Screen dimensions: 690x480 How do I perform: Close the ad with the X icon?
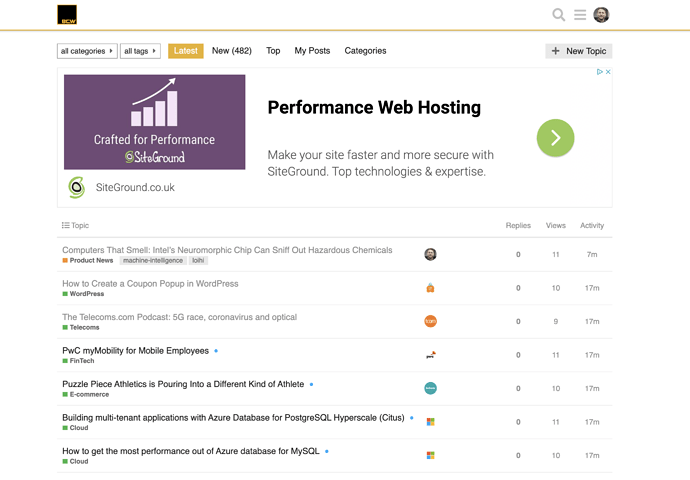tap(608, 72)
